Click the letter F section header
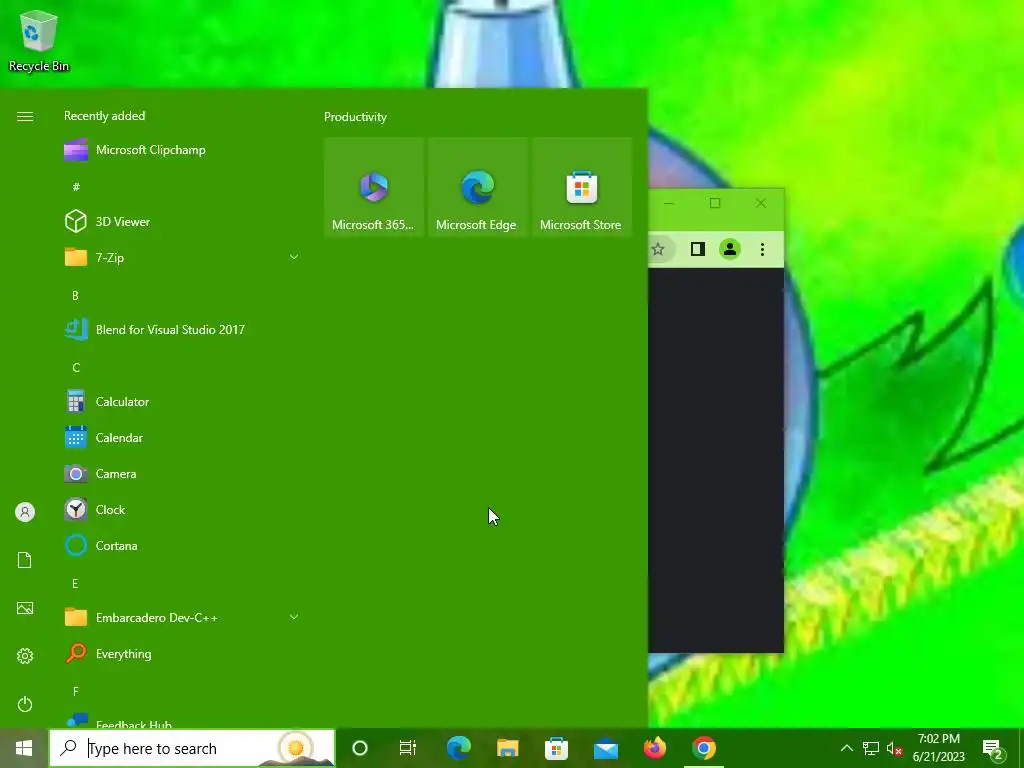Screen dimensions: 1024x768 pos(76,692)
